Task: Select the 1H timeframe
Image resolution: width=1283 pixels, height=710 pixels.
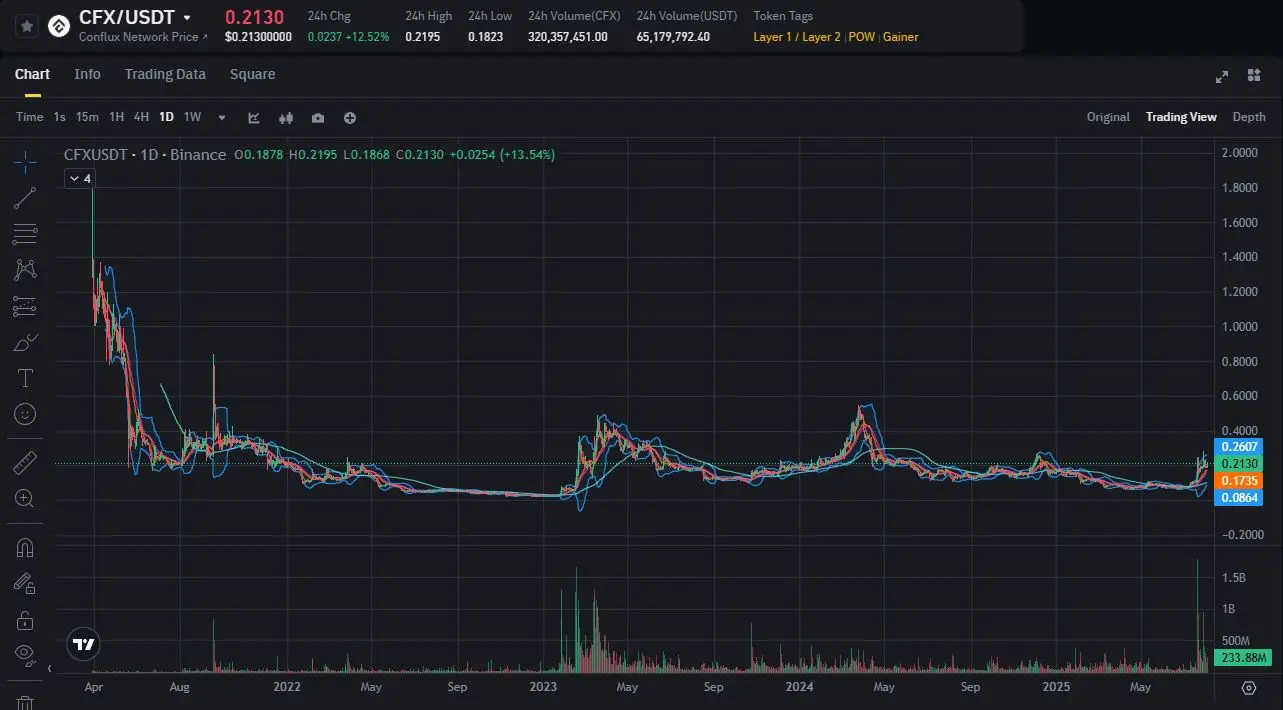Action: (117, 117)
